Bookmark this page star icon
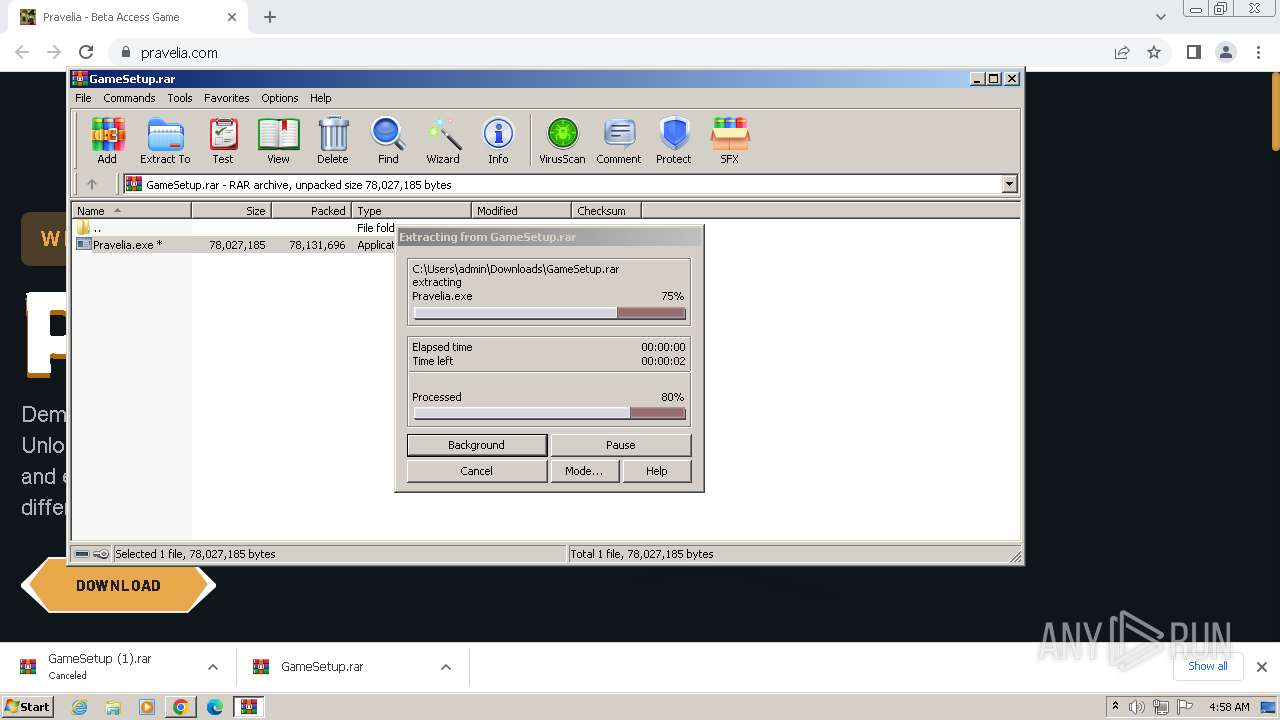Screen dimensions: 1280x720 coord(1154,52)
